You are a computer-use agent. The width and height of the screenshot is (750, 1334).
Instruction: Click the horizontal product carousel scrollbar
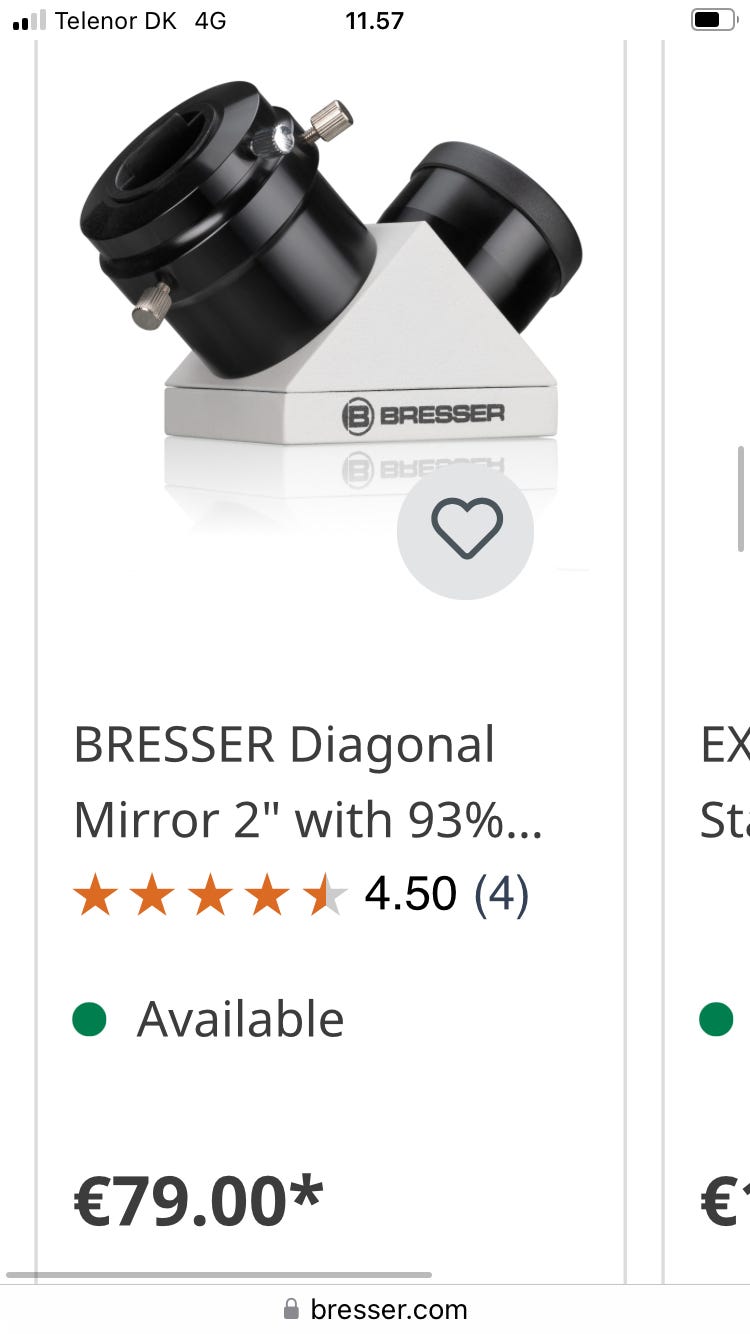tap(219, 1274)
